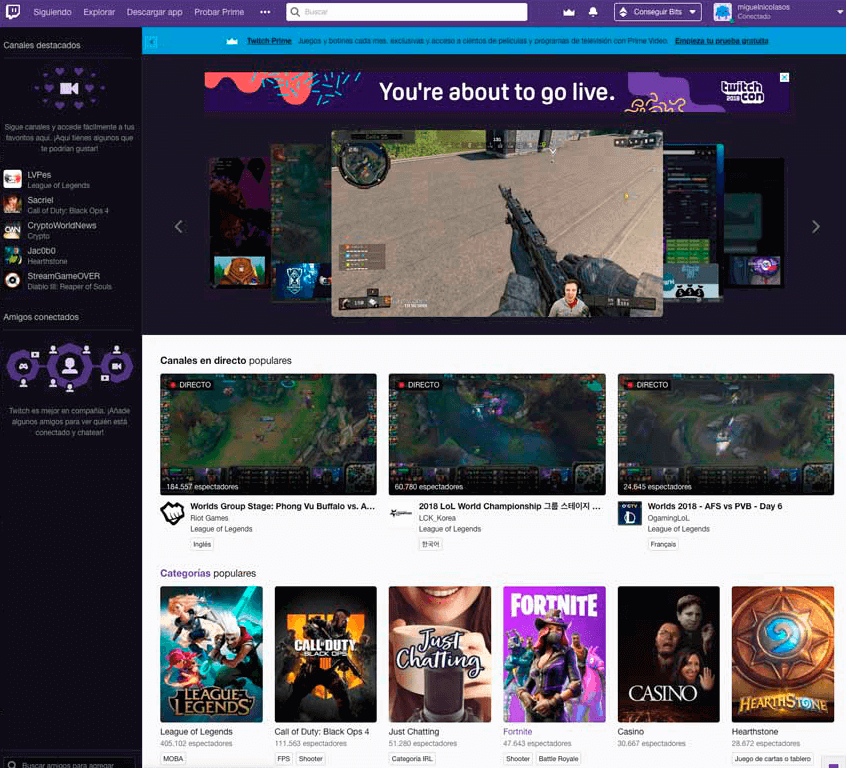Collapse the Twitch Prime banner arrow

click(151, 42)
